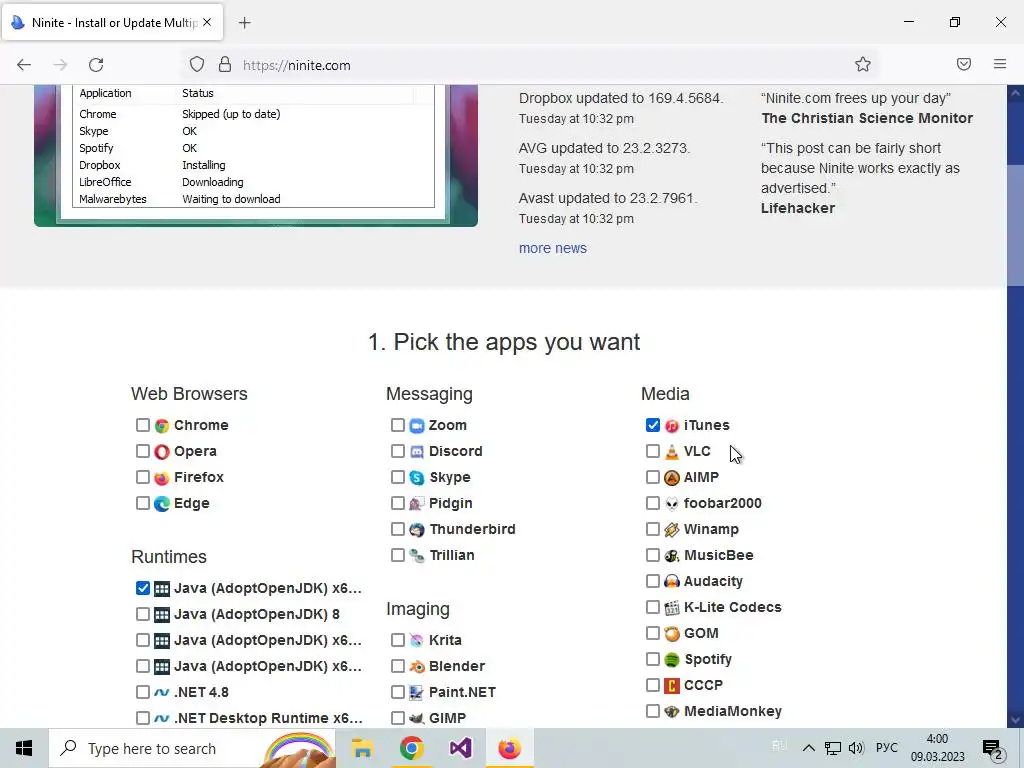Click the Spotify label in Media list
Image resolution: width=1024 pixels, height=768 pixels.
click(x=708, y=660)
